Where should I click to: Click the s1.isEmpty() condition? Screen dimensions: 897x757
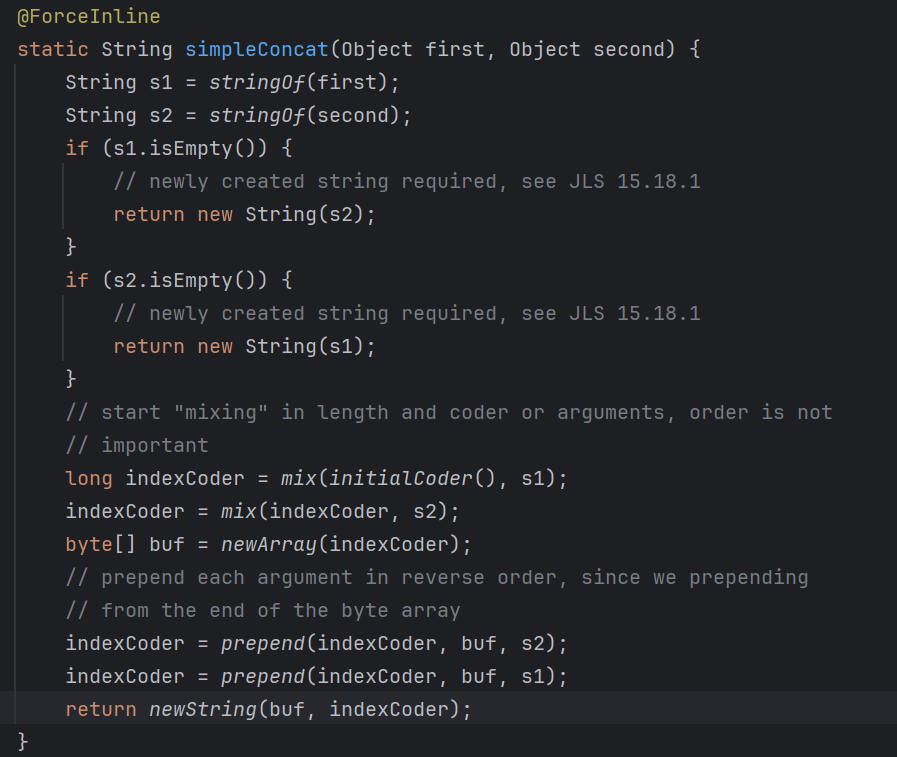tap(184, 148)
